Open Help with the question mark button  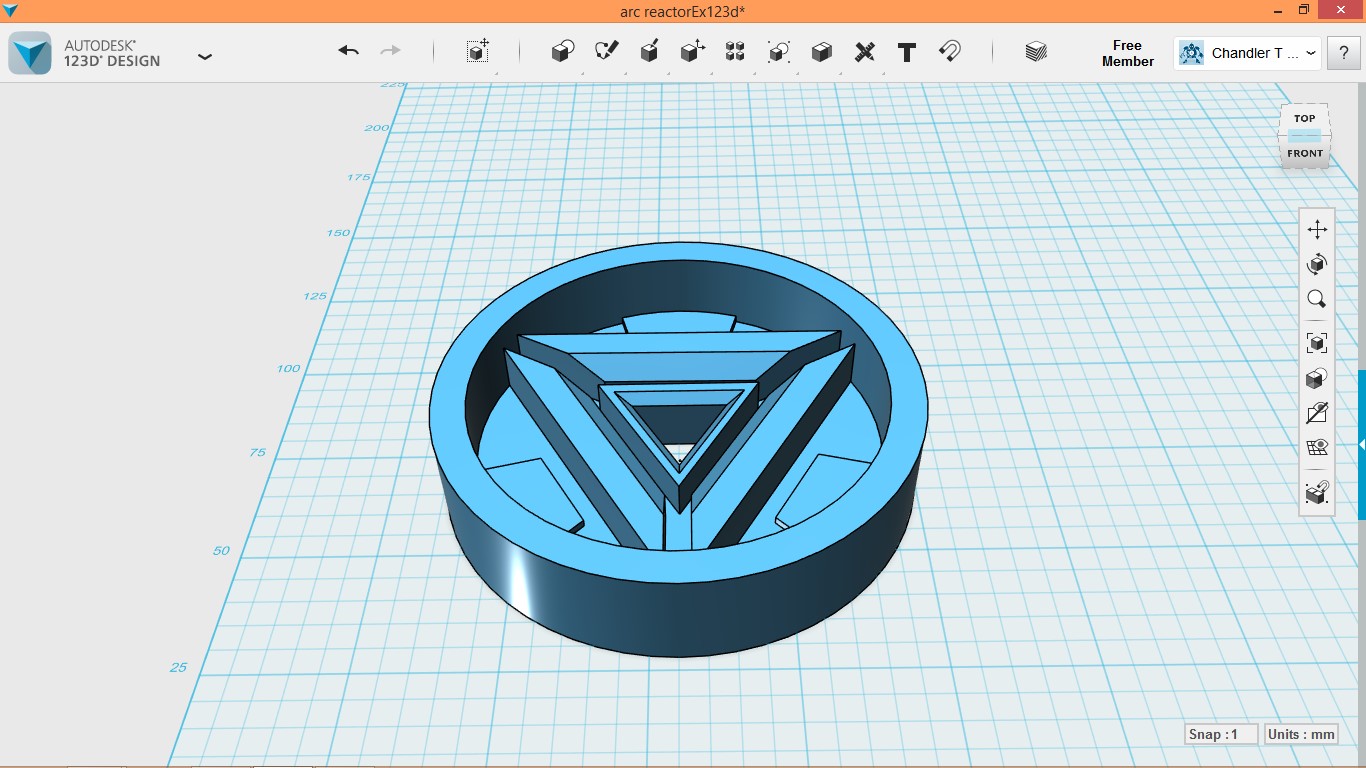[1343, 53]
